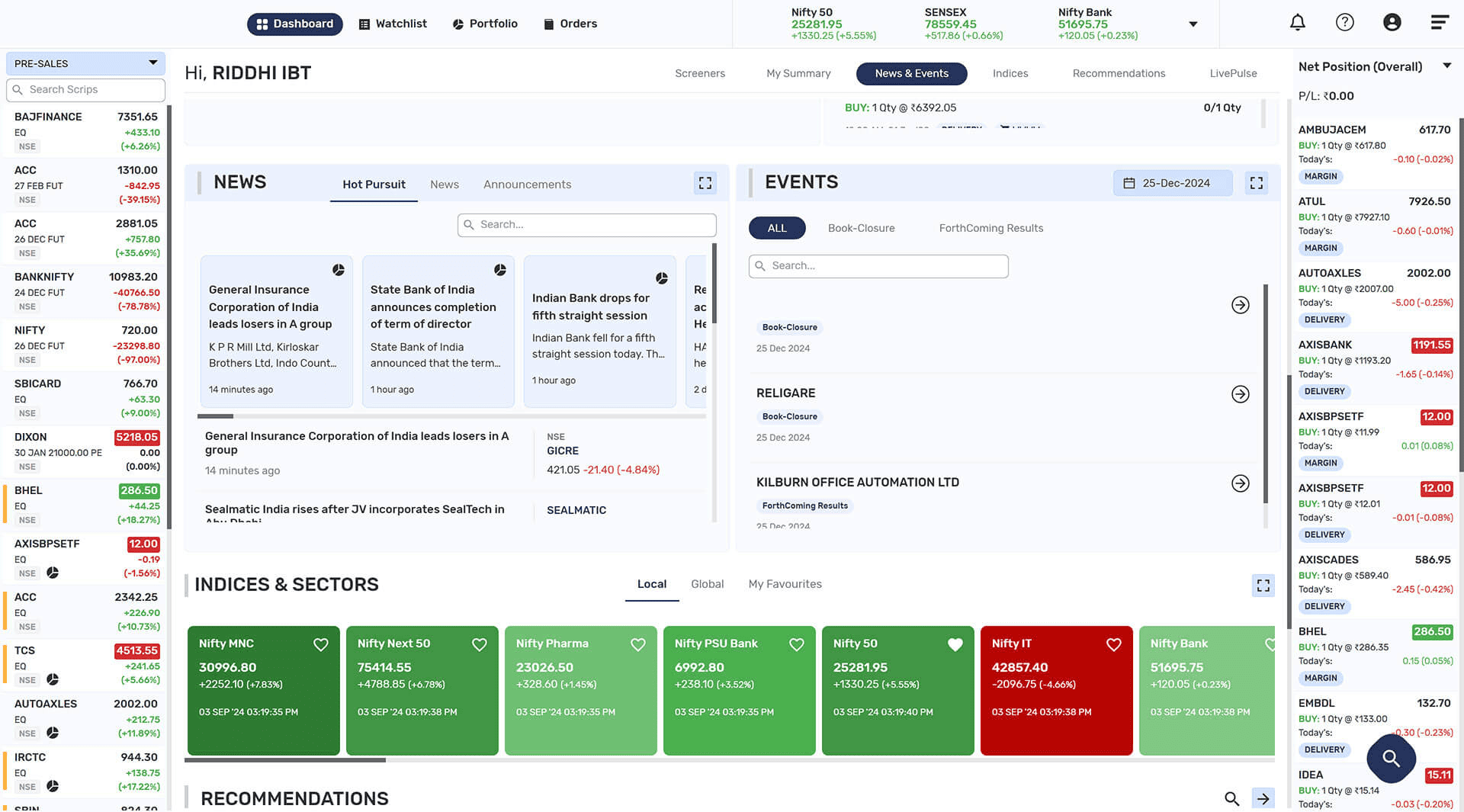Open the help question mark icon
This screenshot has height=812, width=1464.
(x=1344, y=23)
